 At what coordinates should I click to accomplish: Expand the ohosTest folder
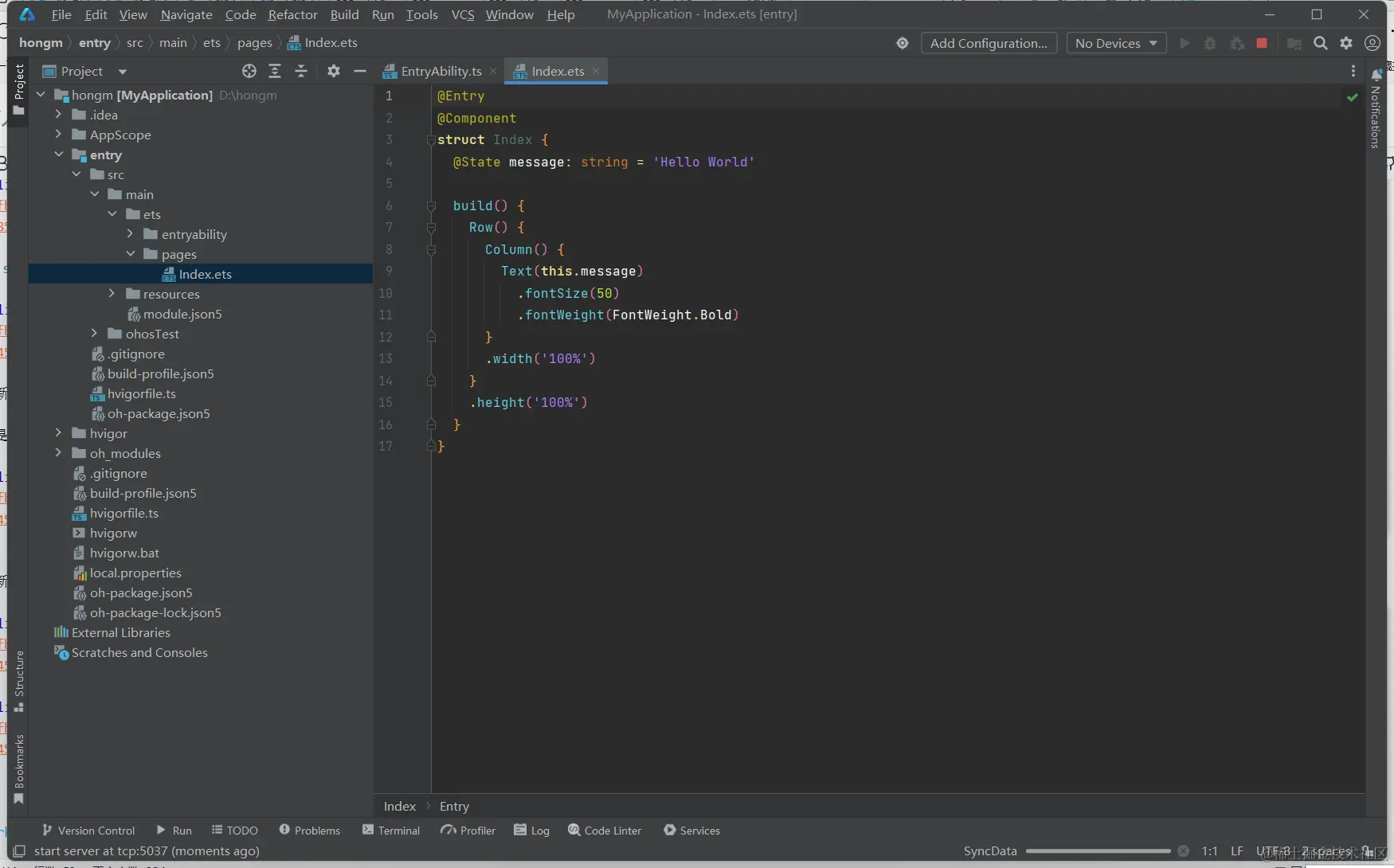click(94, 334)
